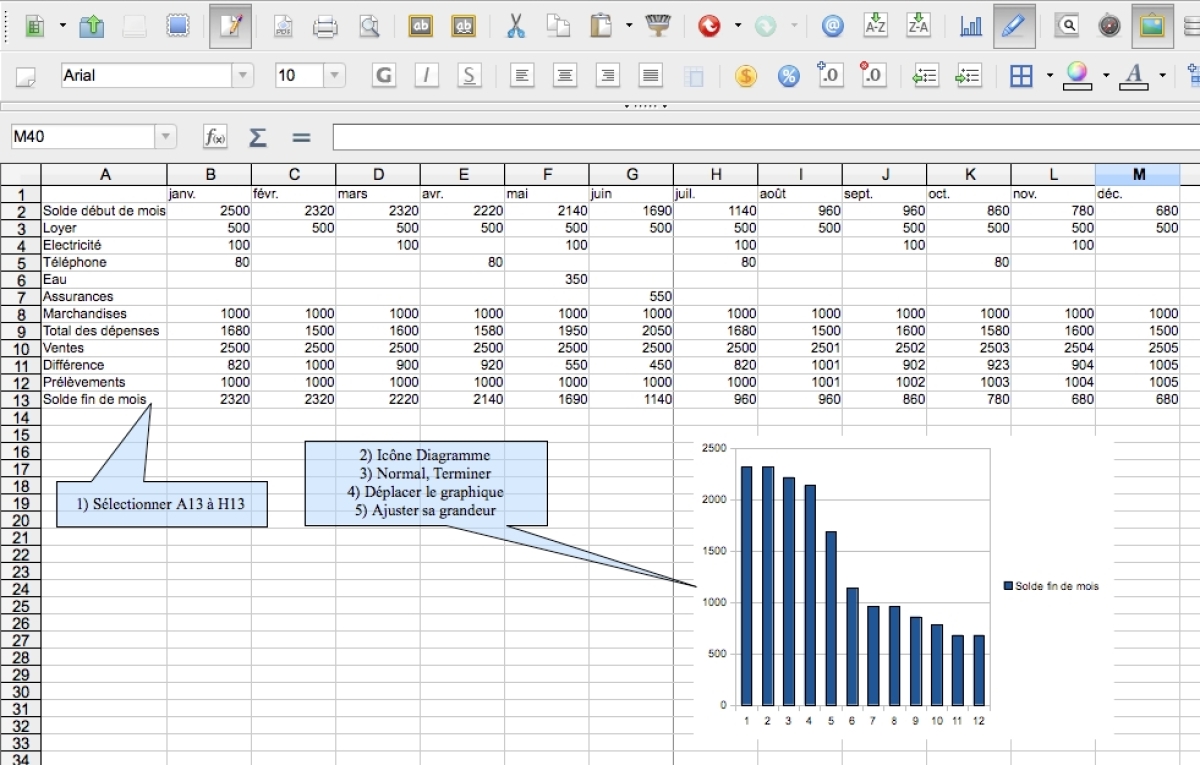Click the Sum sigma button
The width and height of the screenshot is (1200, 765).
point(258,137)
